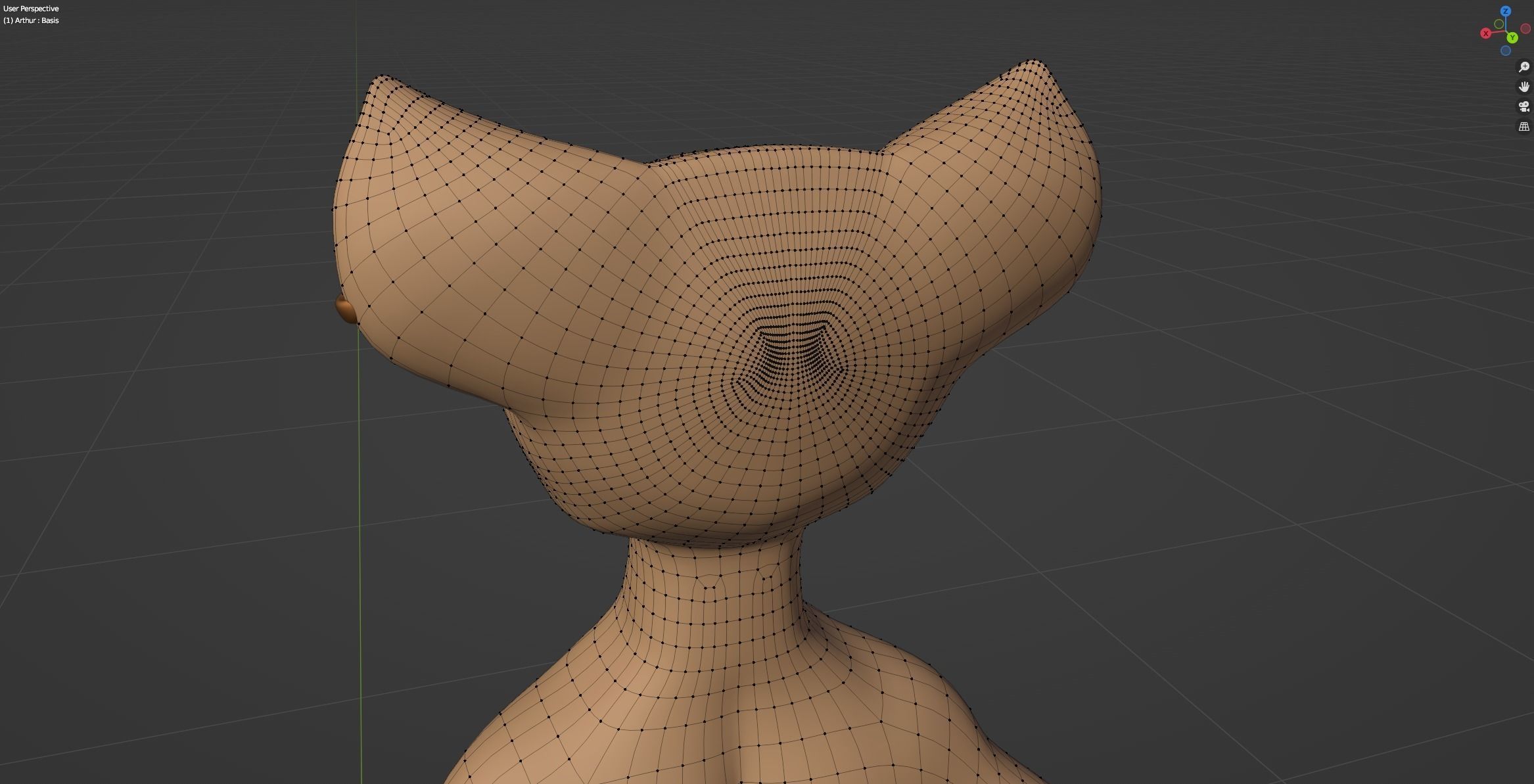The width and height of the screenshot is (1534, 784).
Task: Click the small orange nose sphere on model
Action: click(x=346, y=310)
